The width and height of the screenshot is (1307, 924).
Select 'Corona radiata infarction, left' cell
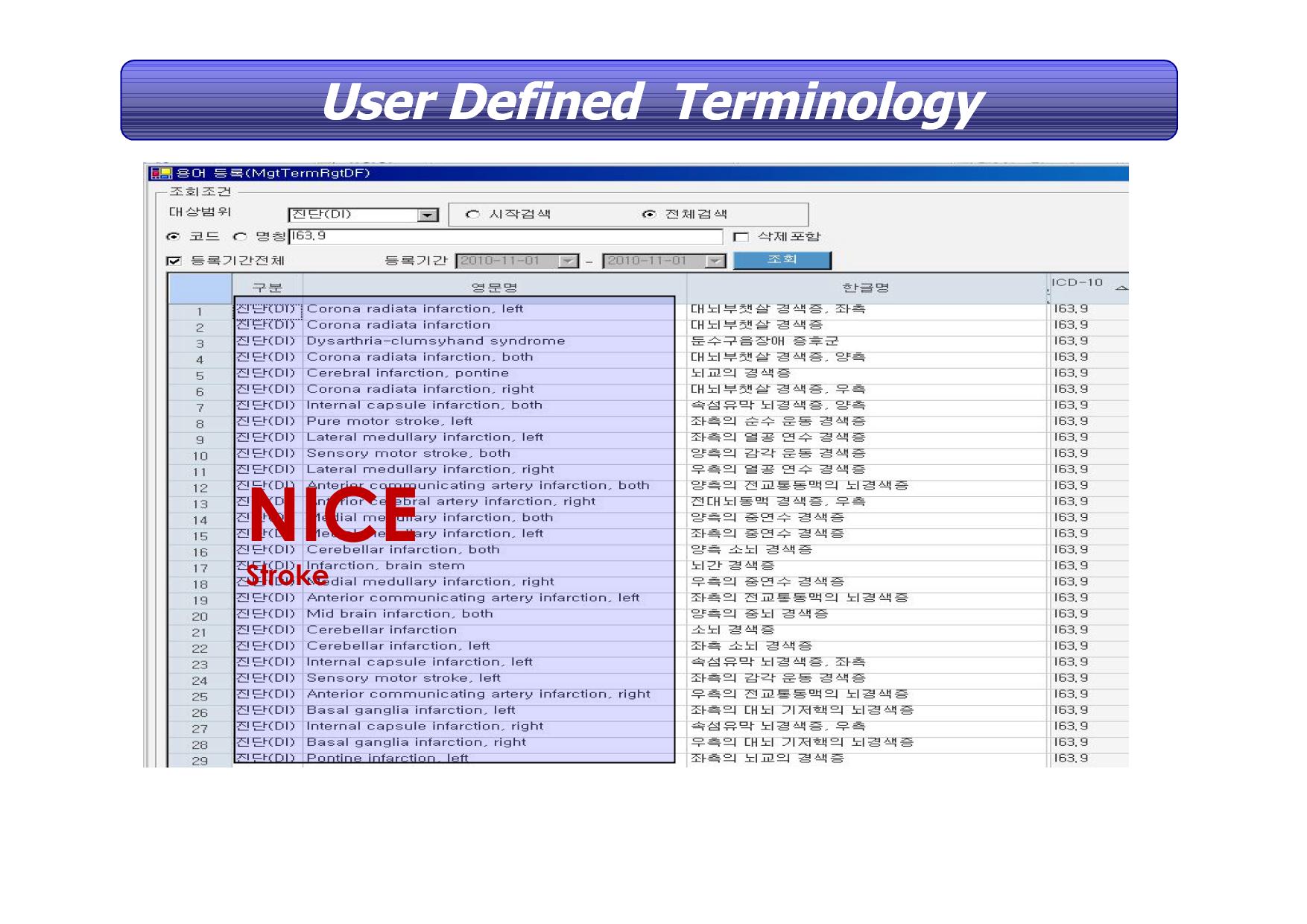pos(494,309)
